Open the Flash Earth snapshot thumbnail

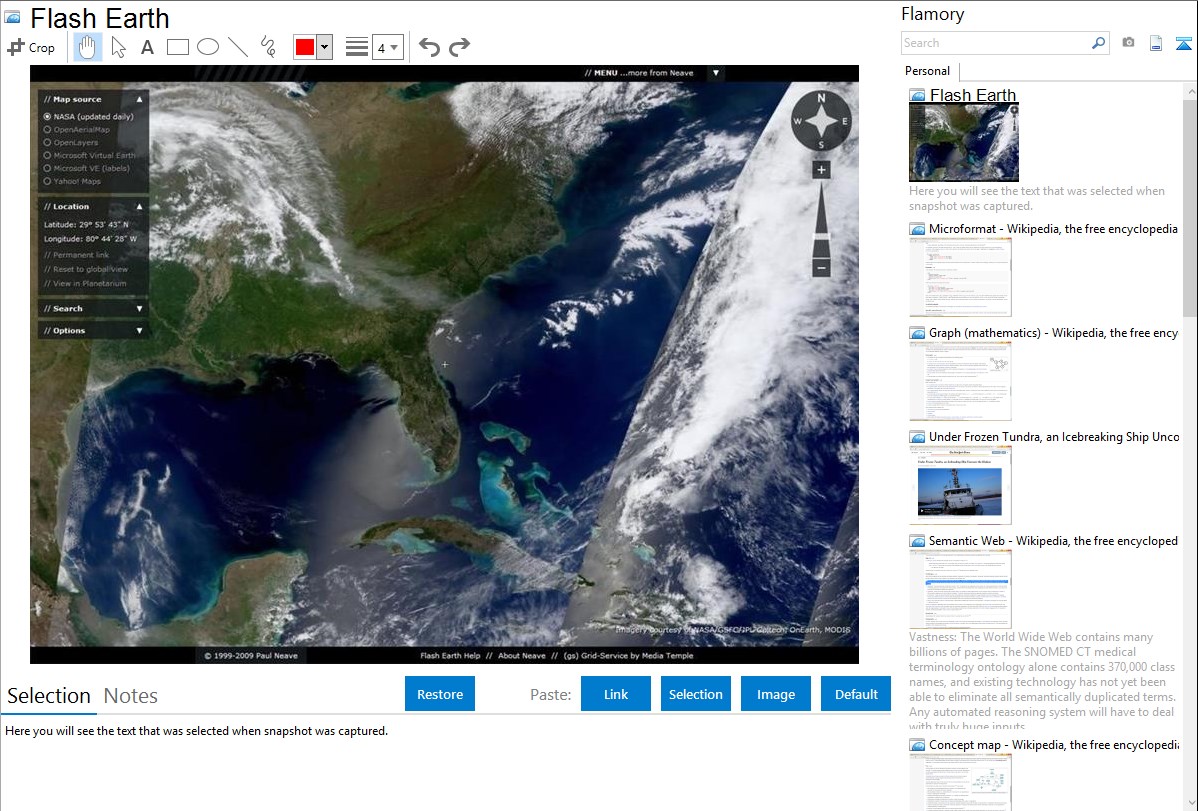tap(964, 143)
